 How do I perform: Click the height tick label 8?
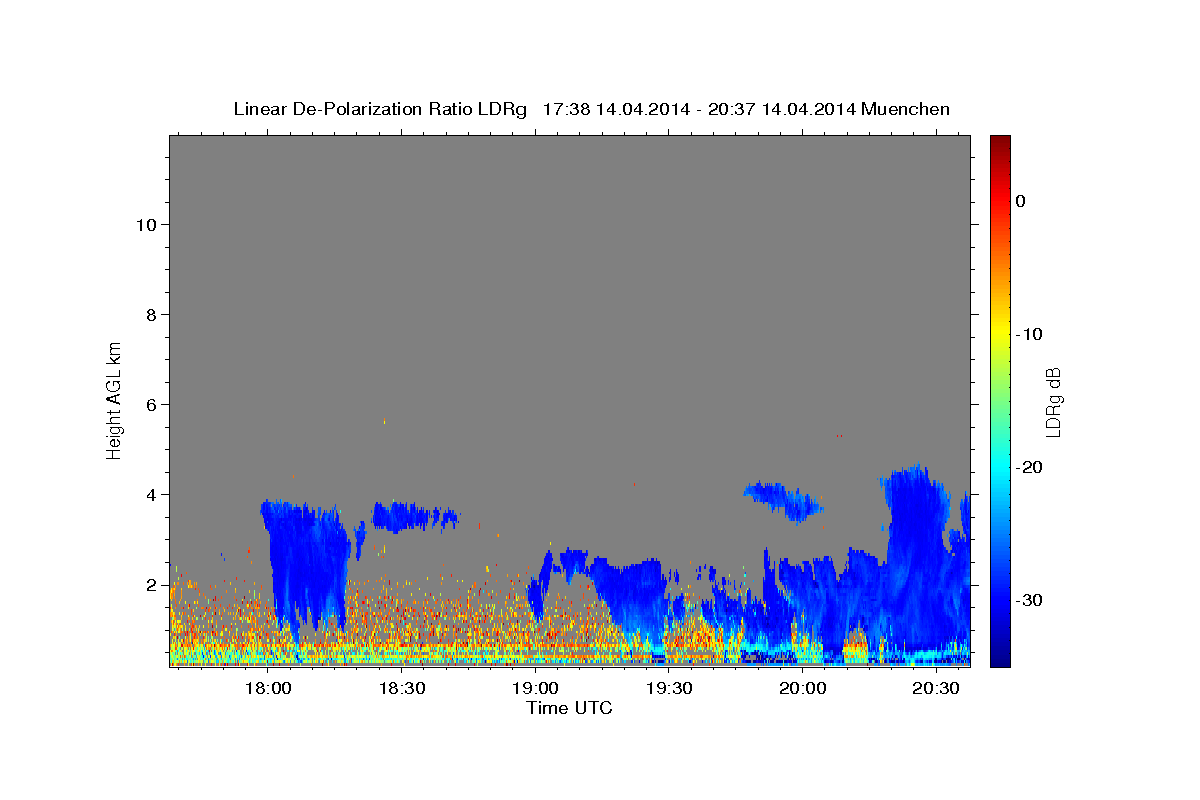(151, 314)
